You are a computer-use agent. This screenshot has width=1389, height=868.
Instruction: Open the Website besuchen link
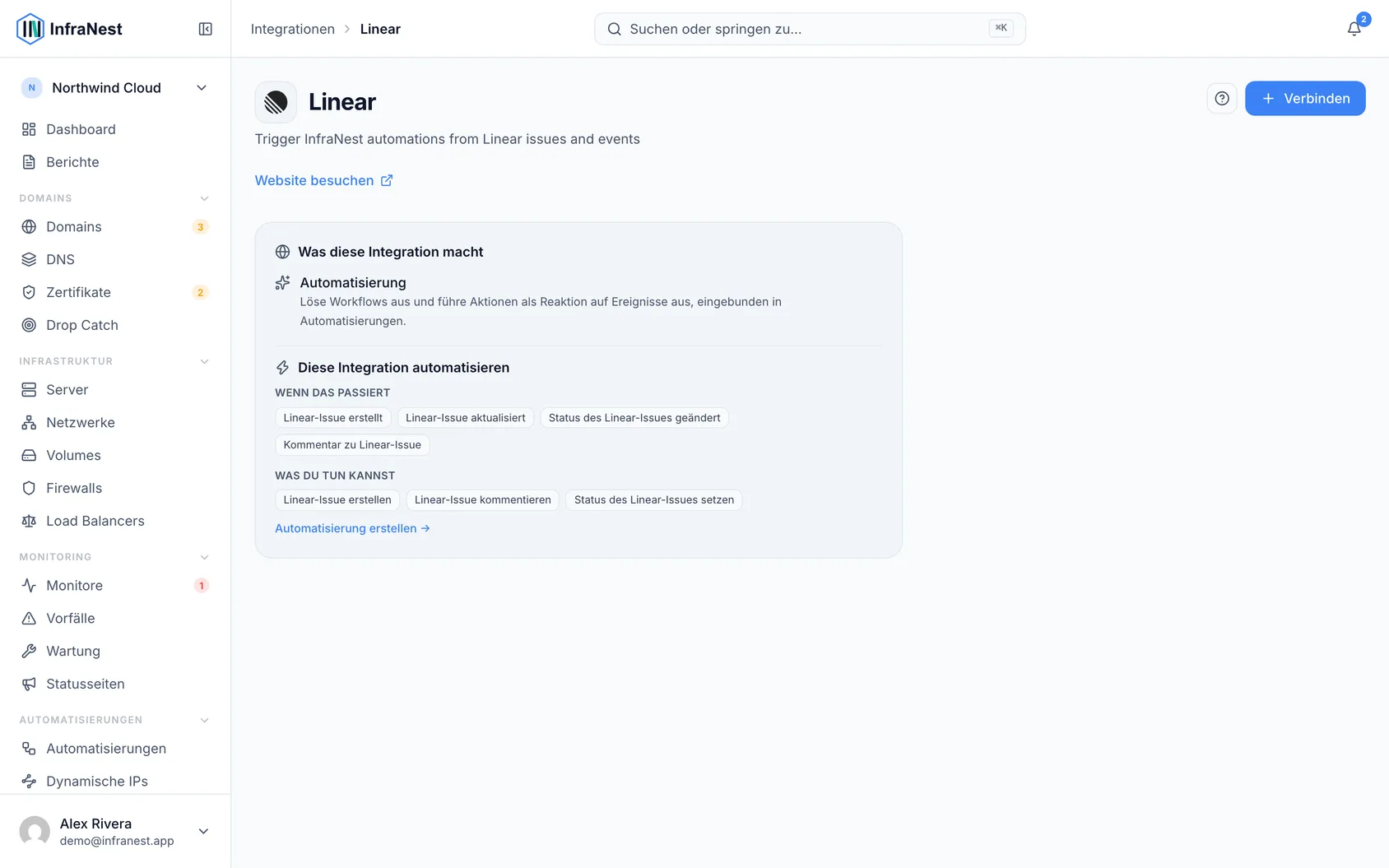click(323, 180)
